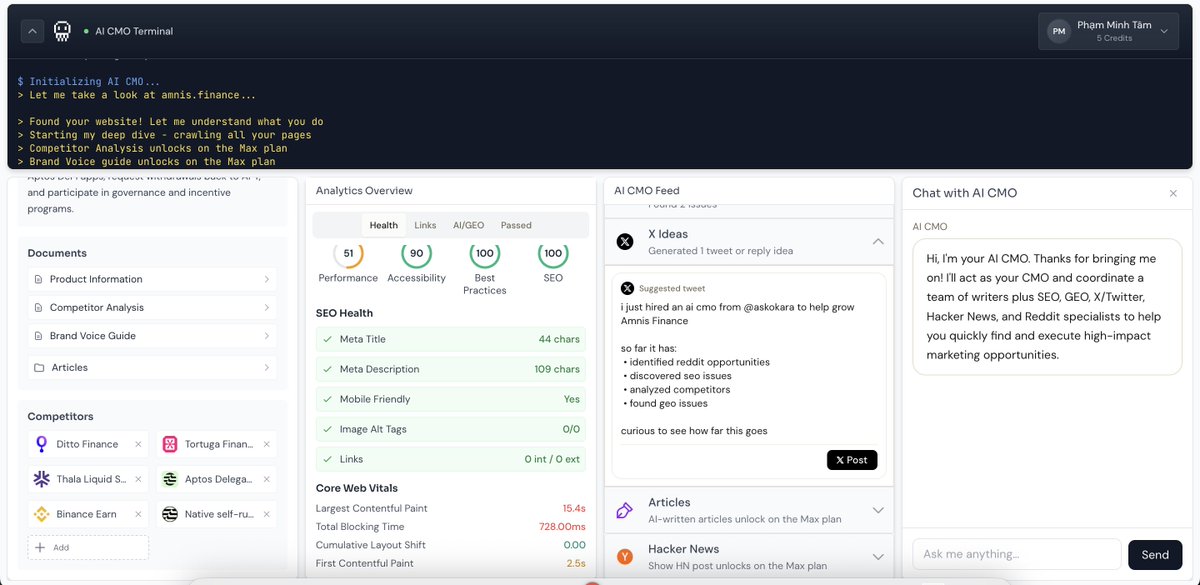Image resolution: width=1200 pixels, height=585 pixels.
Task: Expand chevron on Product Information row
Action: point(267,279)
